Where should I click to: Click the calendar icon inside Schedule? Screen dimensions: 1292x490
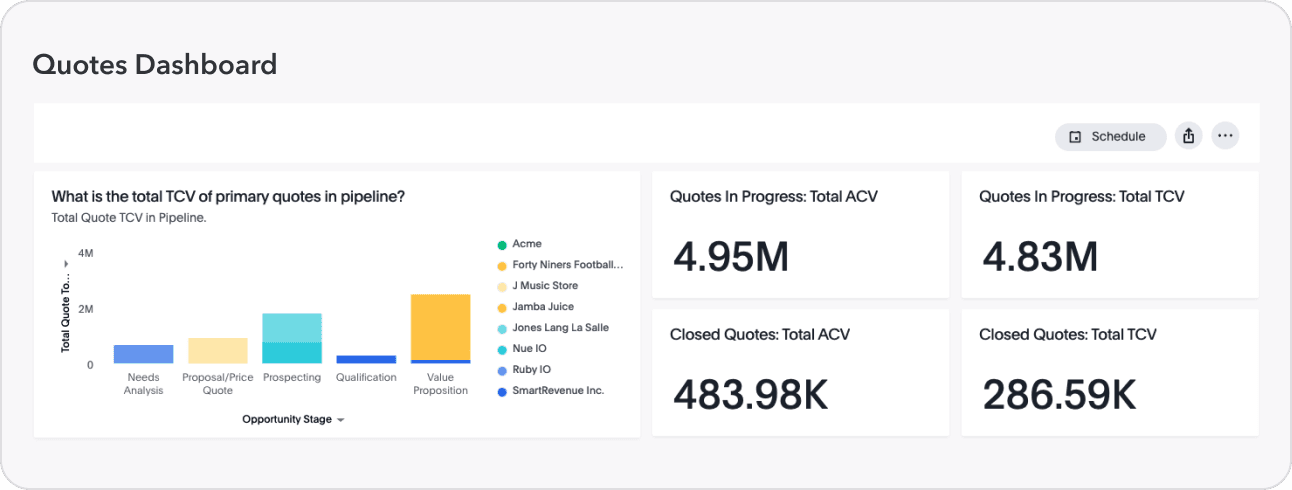tap(1075, 137)
